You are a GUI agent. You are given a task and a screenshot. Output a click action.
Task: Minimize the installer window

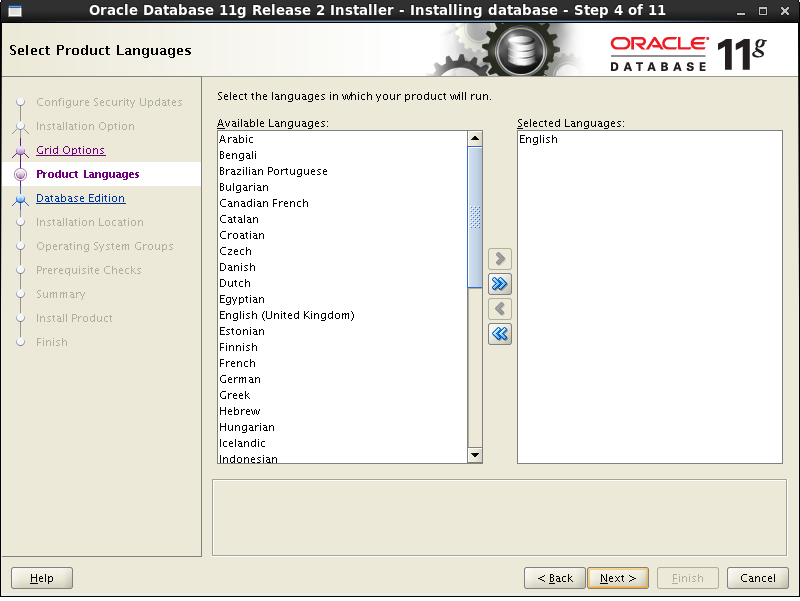click(741, 11)
